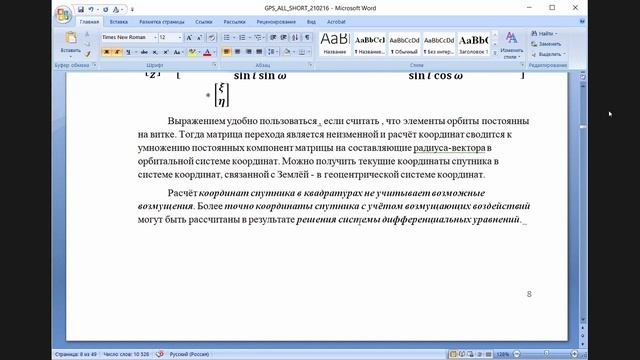Viewport: 640px width, 360px height.
Task: Open numbering list dropdown arrow
Action: (249, 38)
